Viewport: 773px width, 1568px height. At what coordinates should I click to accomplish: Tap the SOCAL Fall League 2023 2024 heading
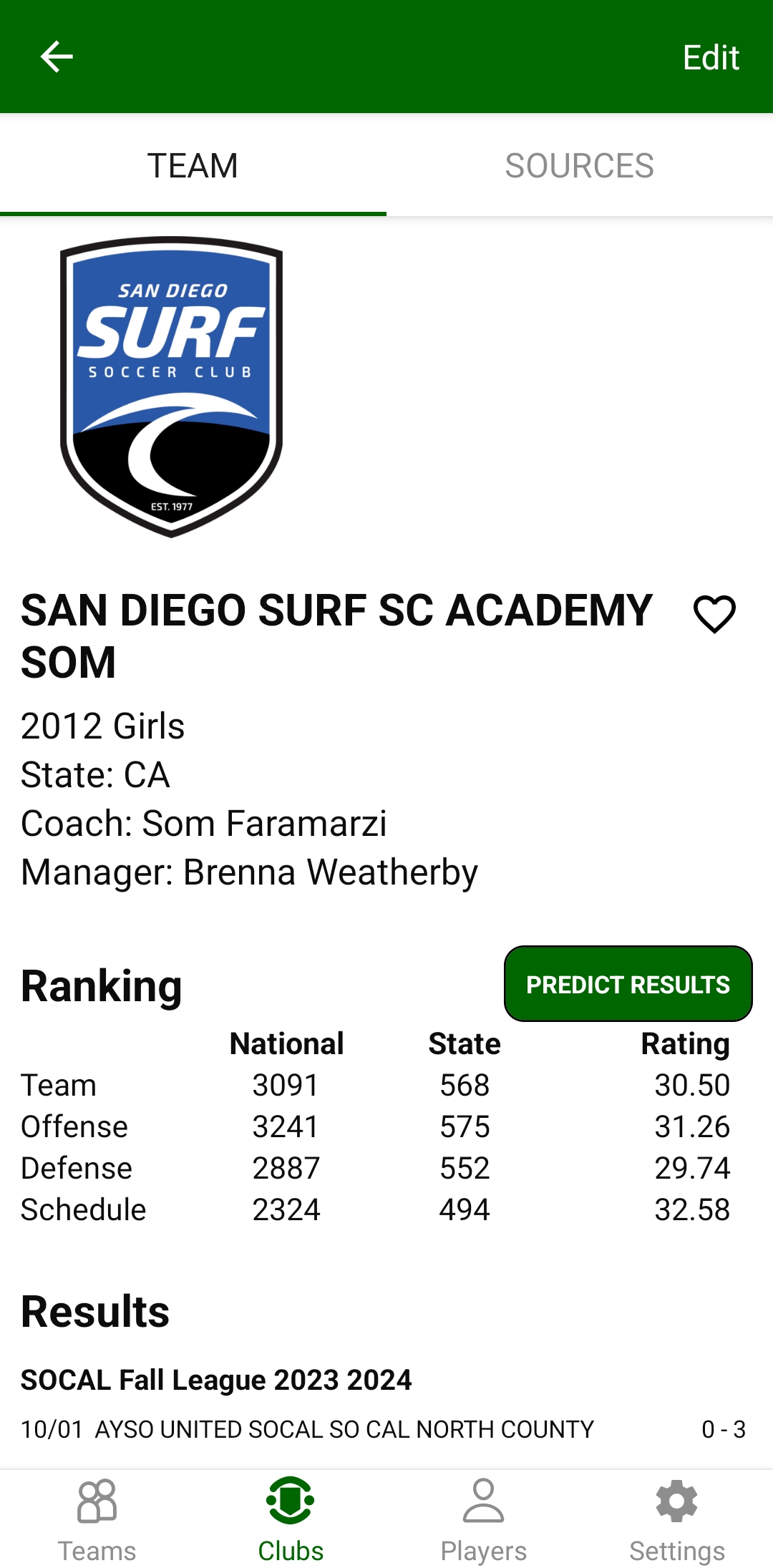point(216,1380)
